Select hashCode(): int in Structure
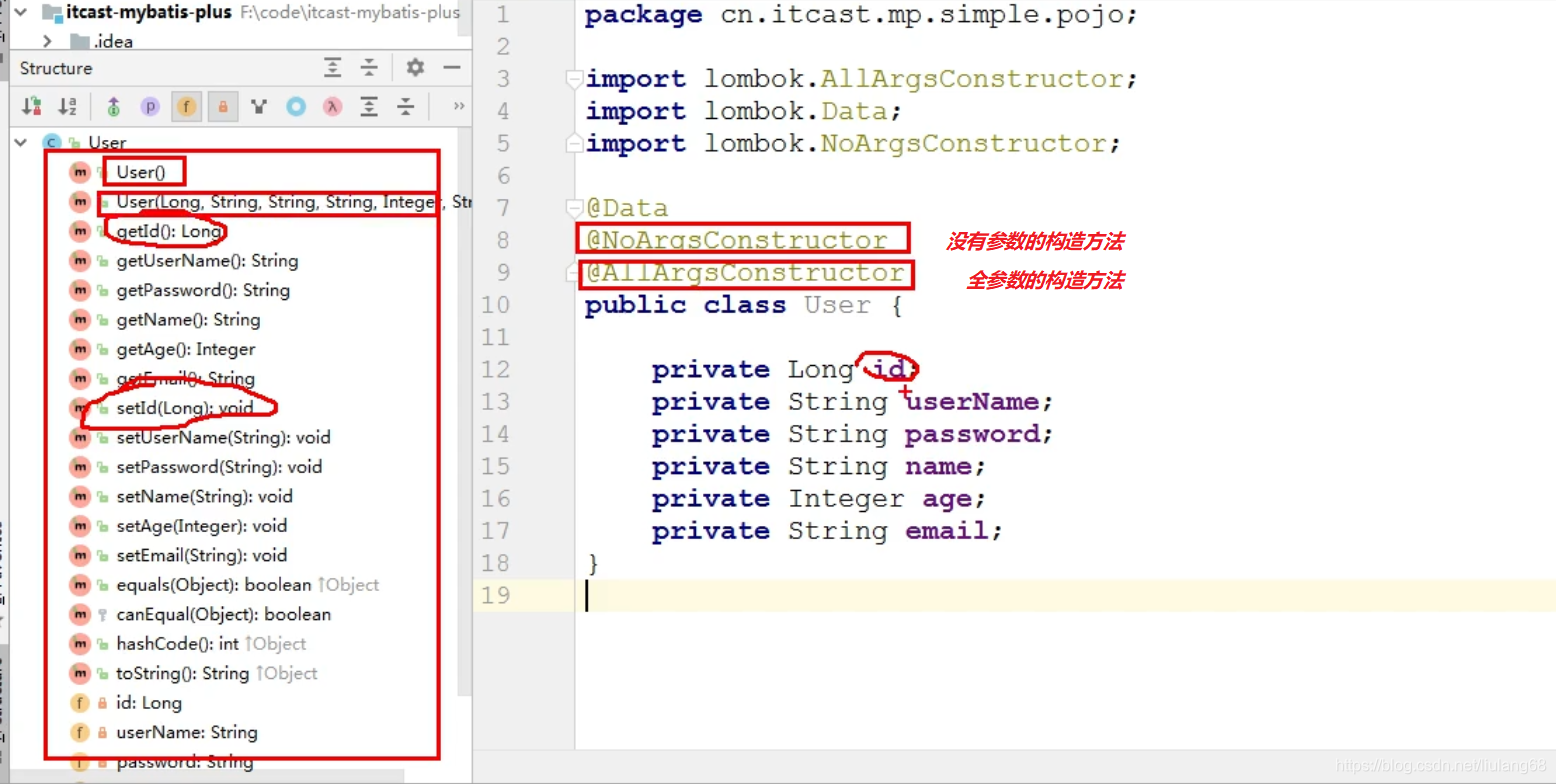 point(177,644)
